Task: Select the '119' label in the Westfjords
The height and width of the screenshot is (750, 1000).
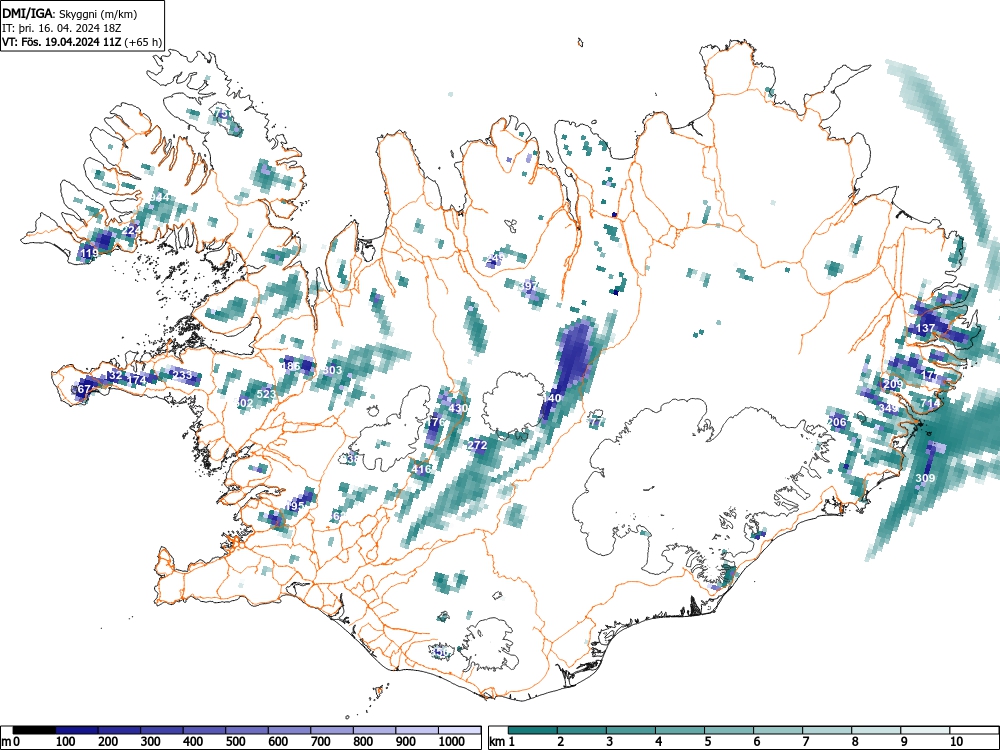Action: [x=89, y=253]
